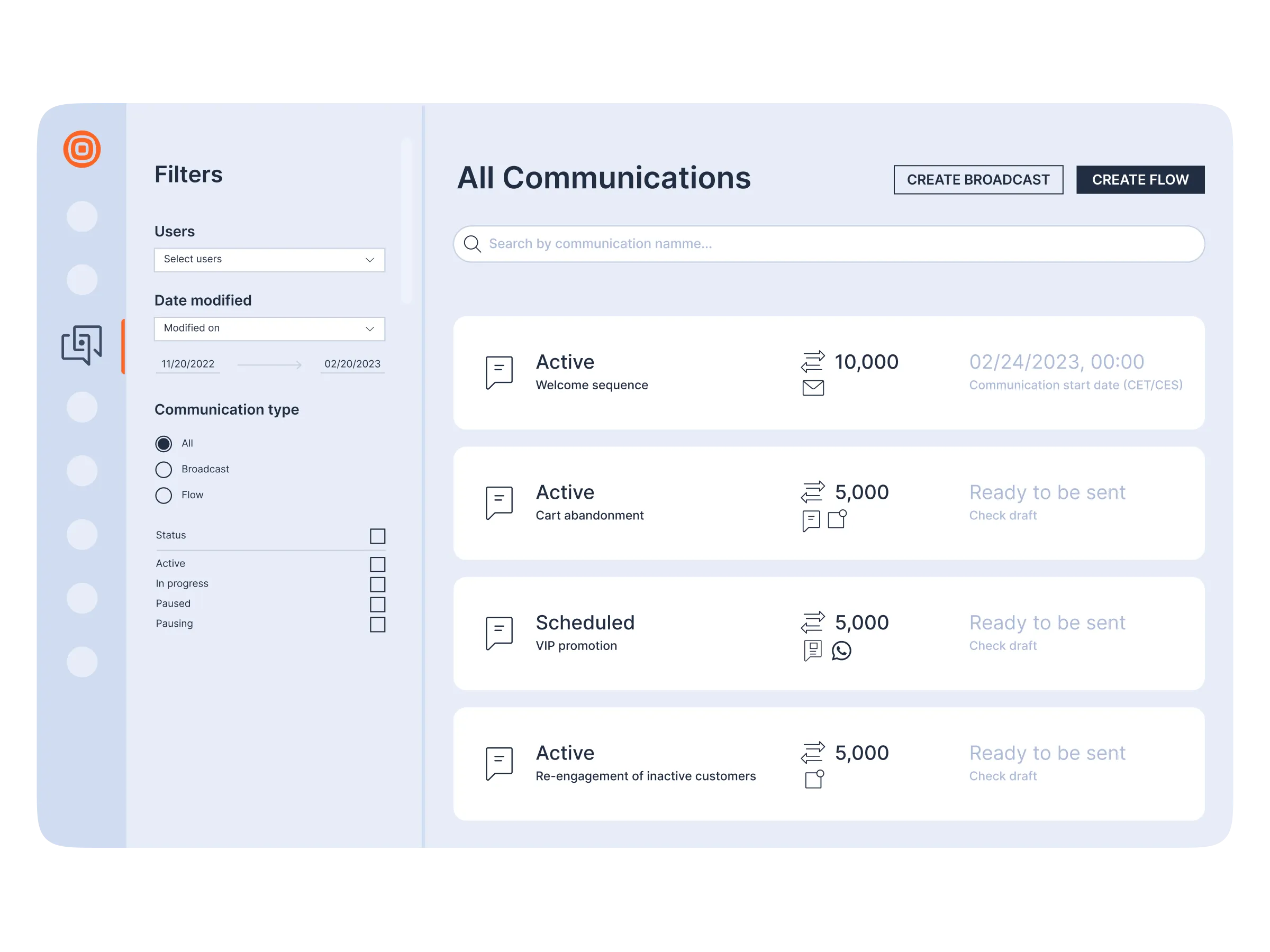The image size is (1270, 952).
Task: Click the exchange arrows icon beside 10,000
Action: pos(812,362)
